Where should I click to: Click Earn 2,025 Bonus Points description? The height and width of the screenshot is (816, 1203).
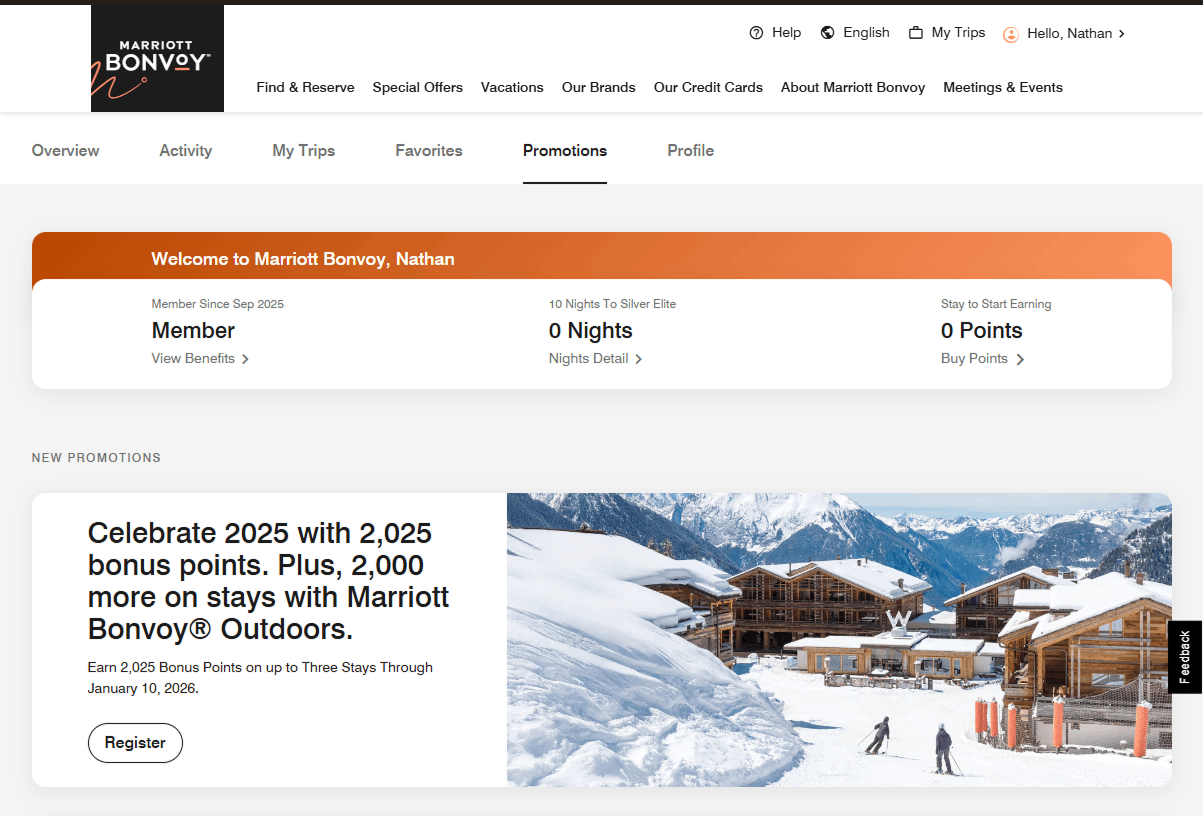tap(260, 678)
